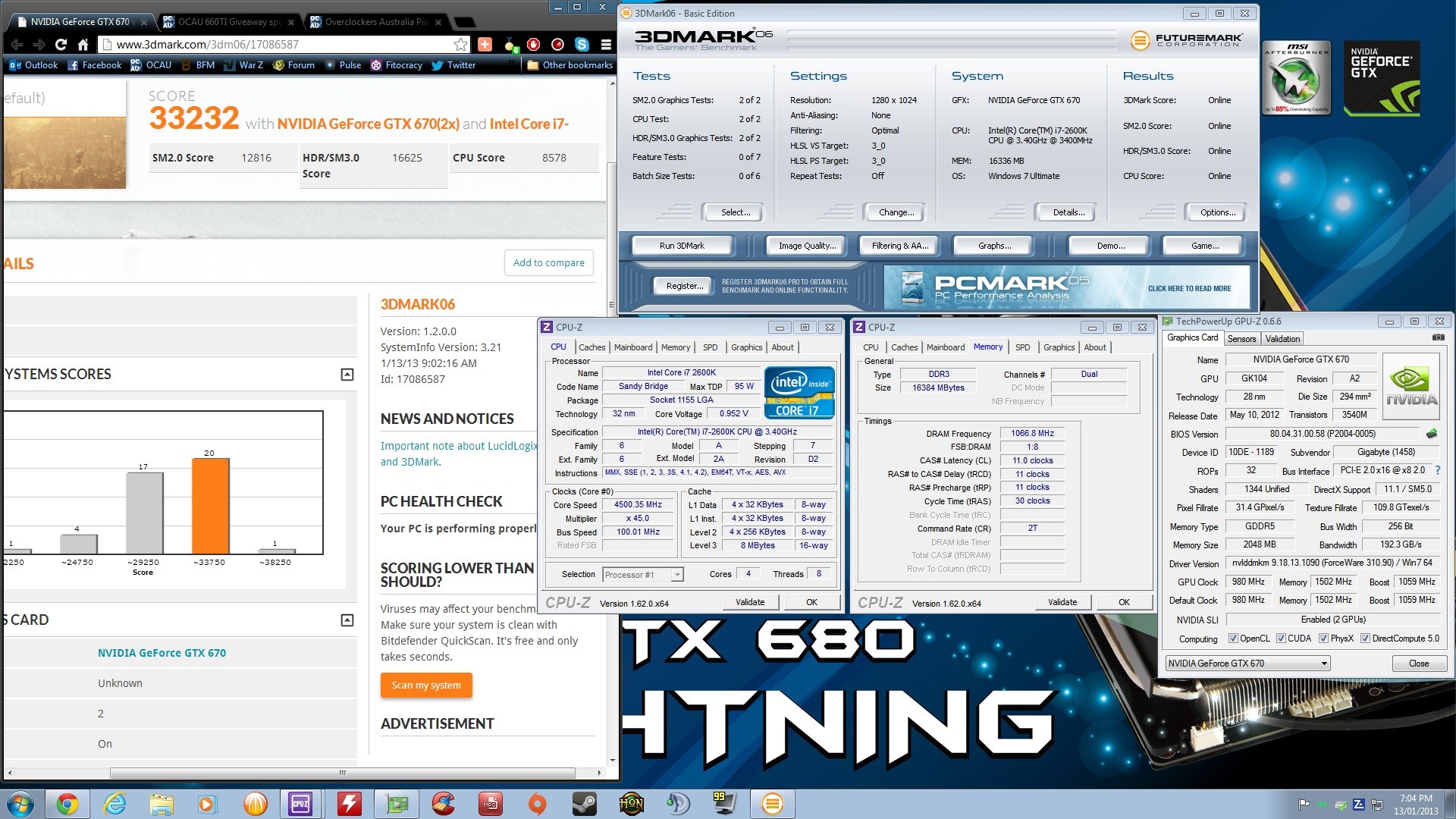The image size is (1456, 819).
Task: Open the Graphics tab in left CPU-Z
Action: point(746,347)
